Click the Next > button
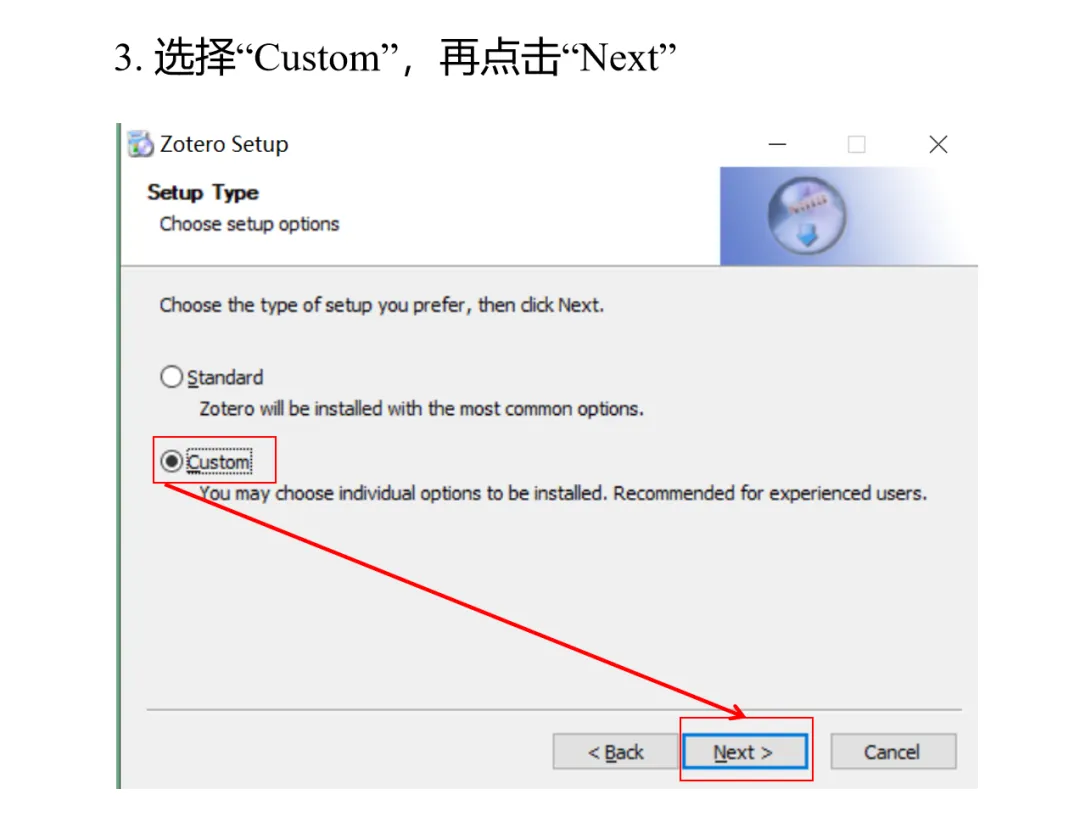 click(x=745, y=752)
